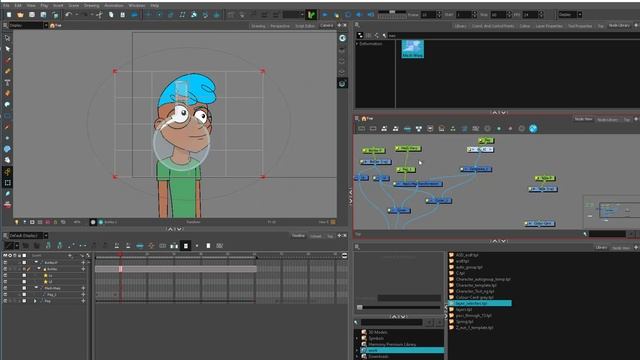
Task: Click the Paste clipboard icon
Action: coord(122,15)
